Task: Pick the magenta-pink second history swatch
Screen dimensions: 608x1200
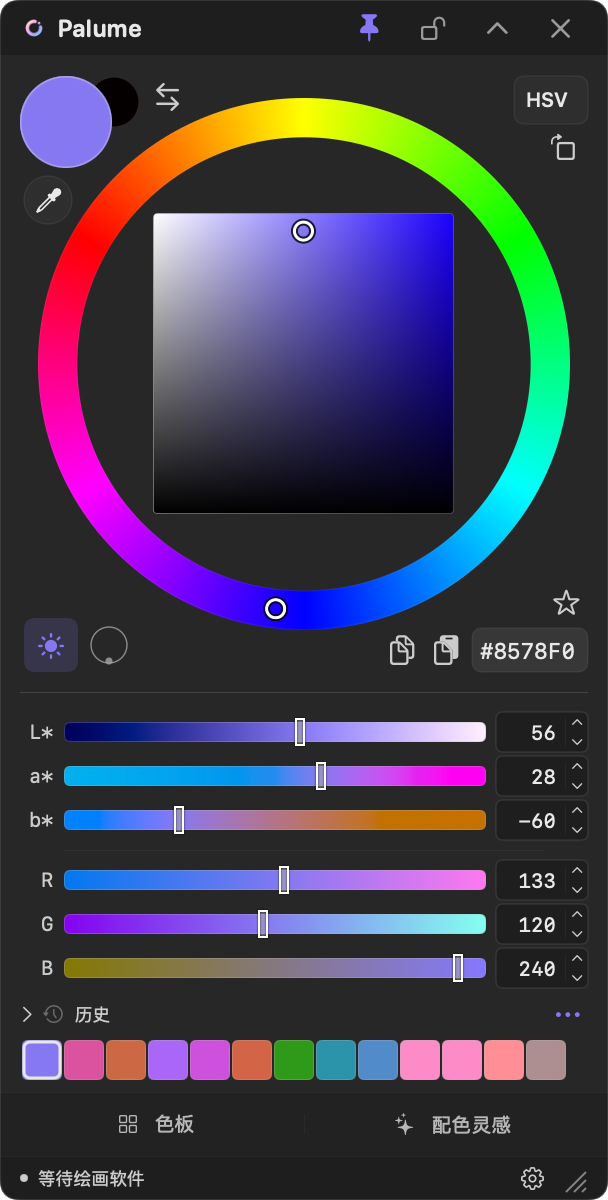Action: pos(84,1060)
